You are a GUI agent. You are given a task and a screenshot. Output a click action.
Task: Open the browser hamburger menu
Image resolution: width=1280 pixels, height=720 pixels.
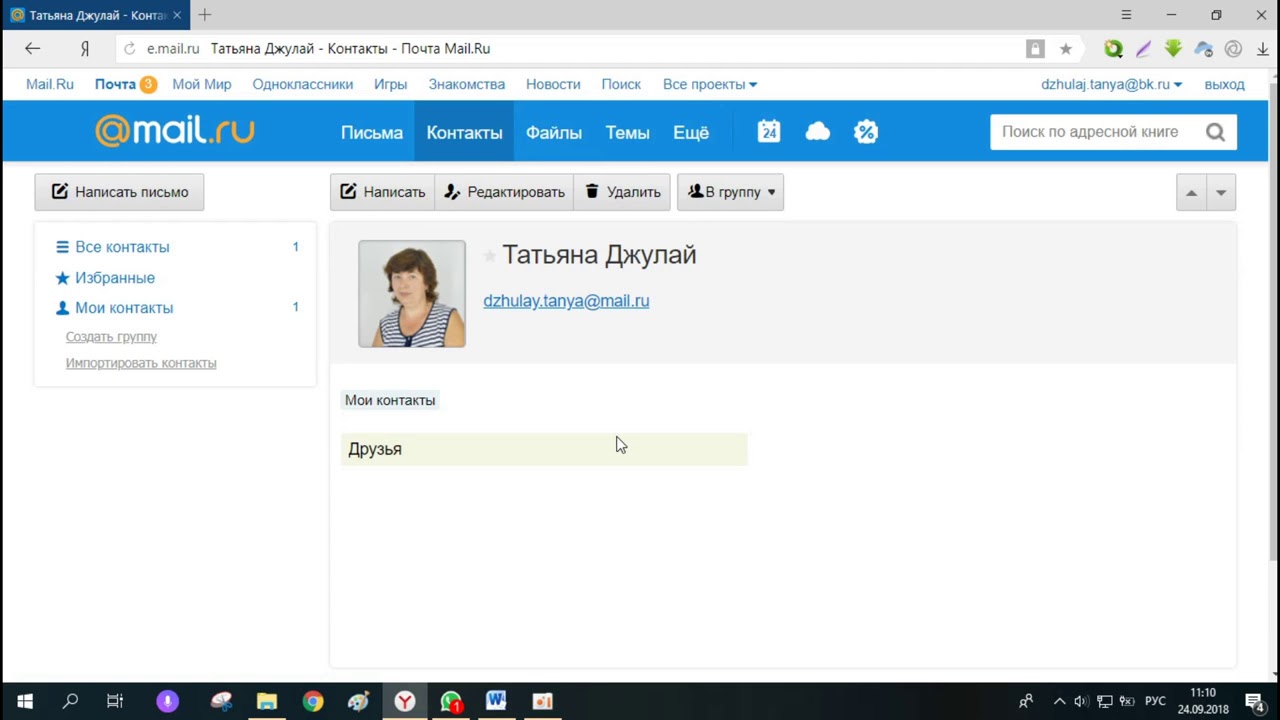coord(1126,15)
